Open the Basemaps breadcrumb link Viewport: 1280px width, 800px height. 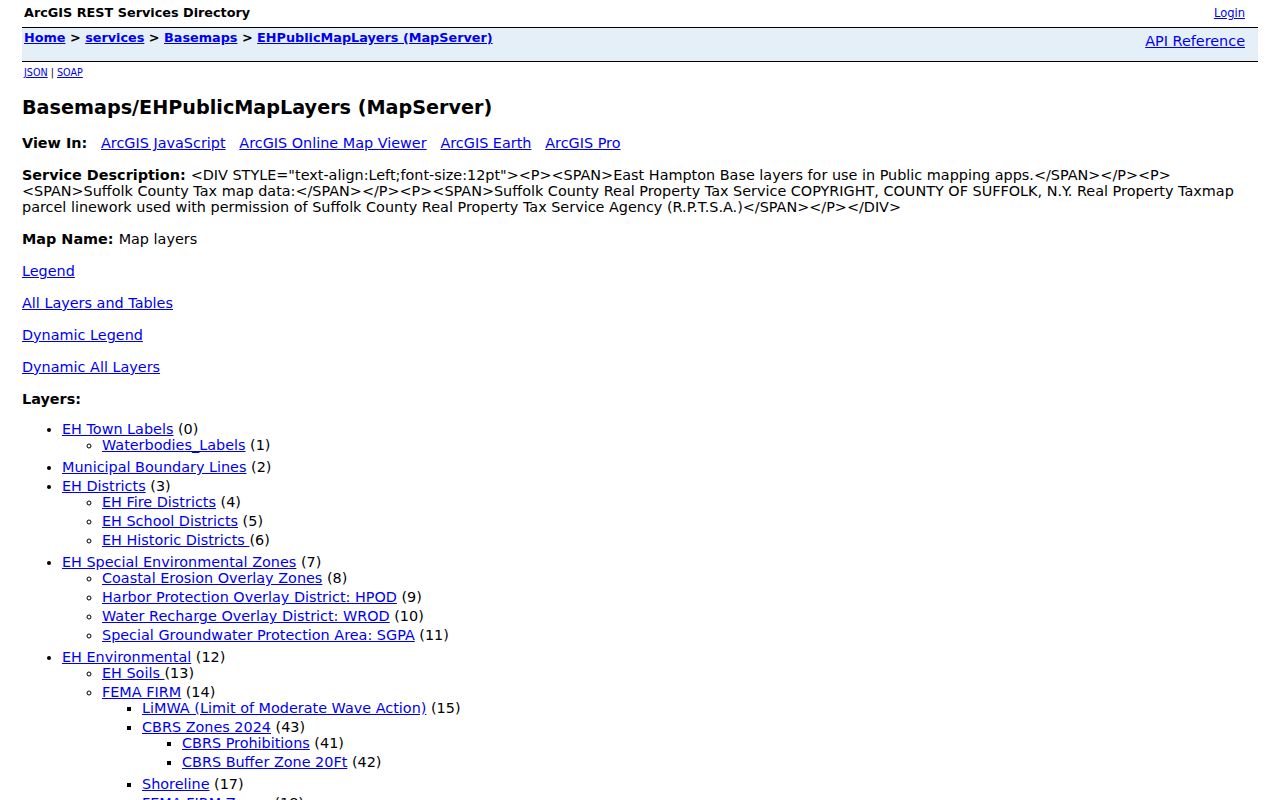201,38
